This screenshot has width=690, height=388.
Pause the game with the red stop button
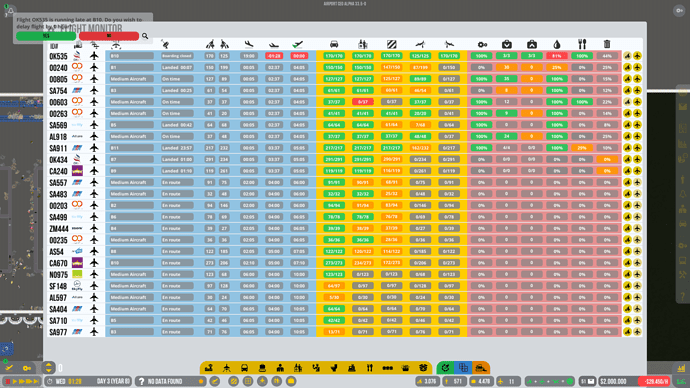tap(7, 381)
